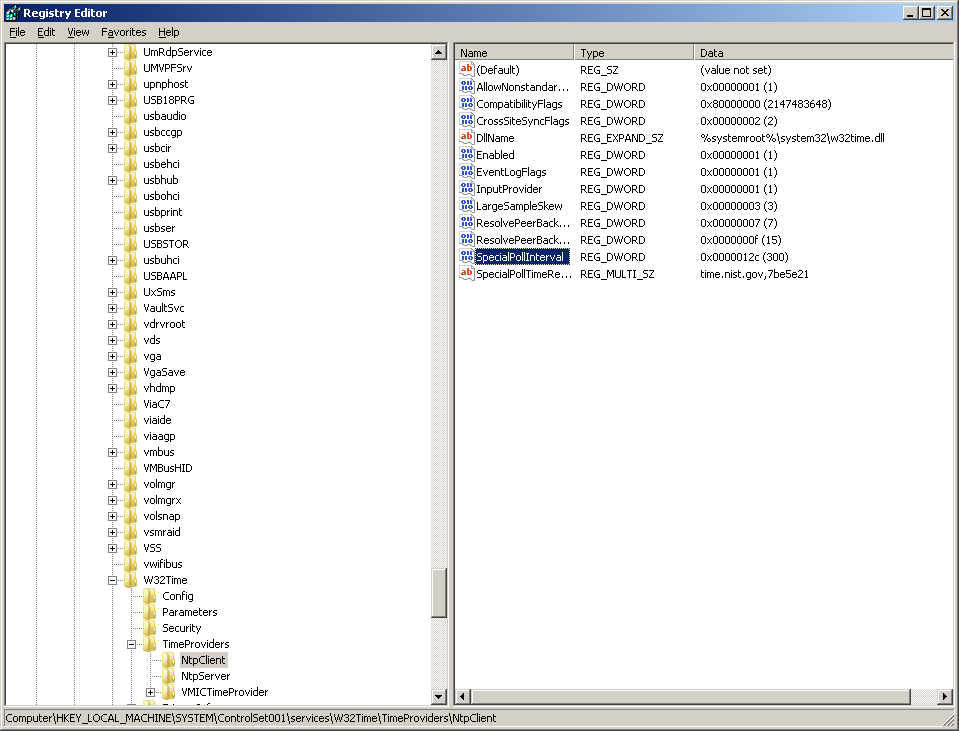Click the status bar registry path
This screenshot has width=959, height=731.
(251, 718)
